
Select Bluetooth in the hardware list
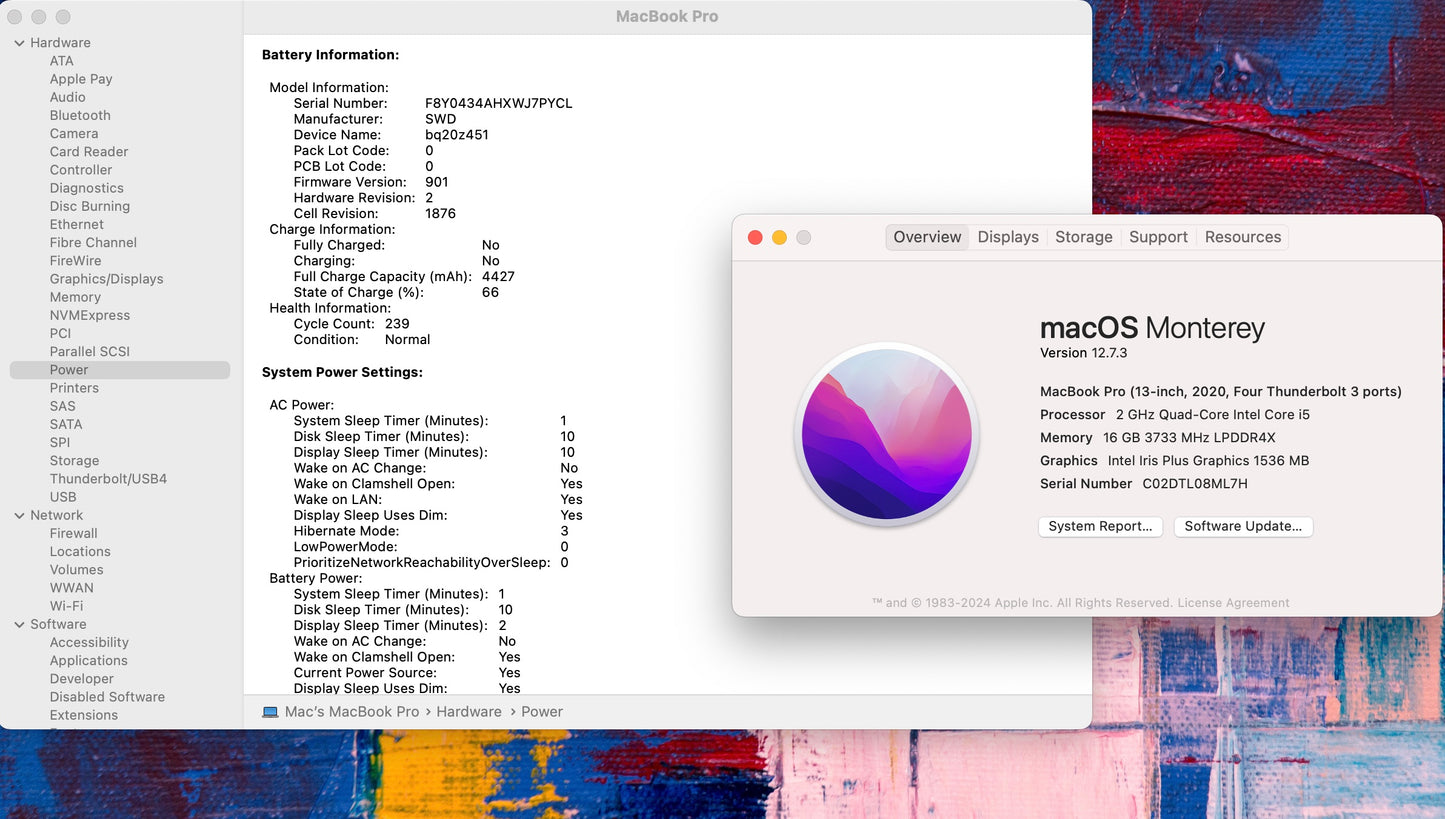tap(80, 116)
